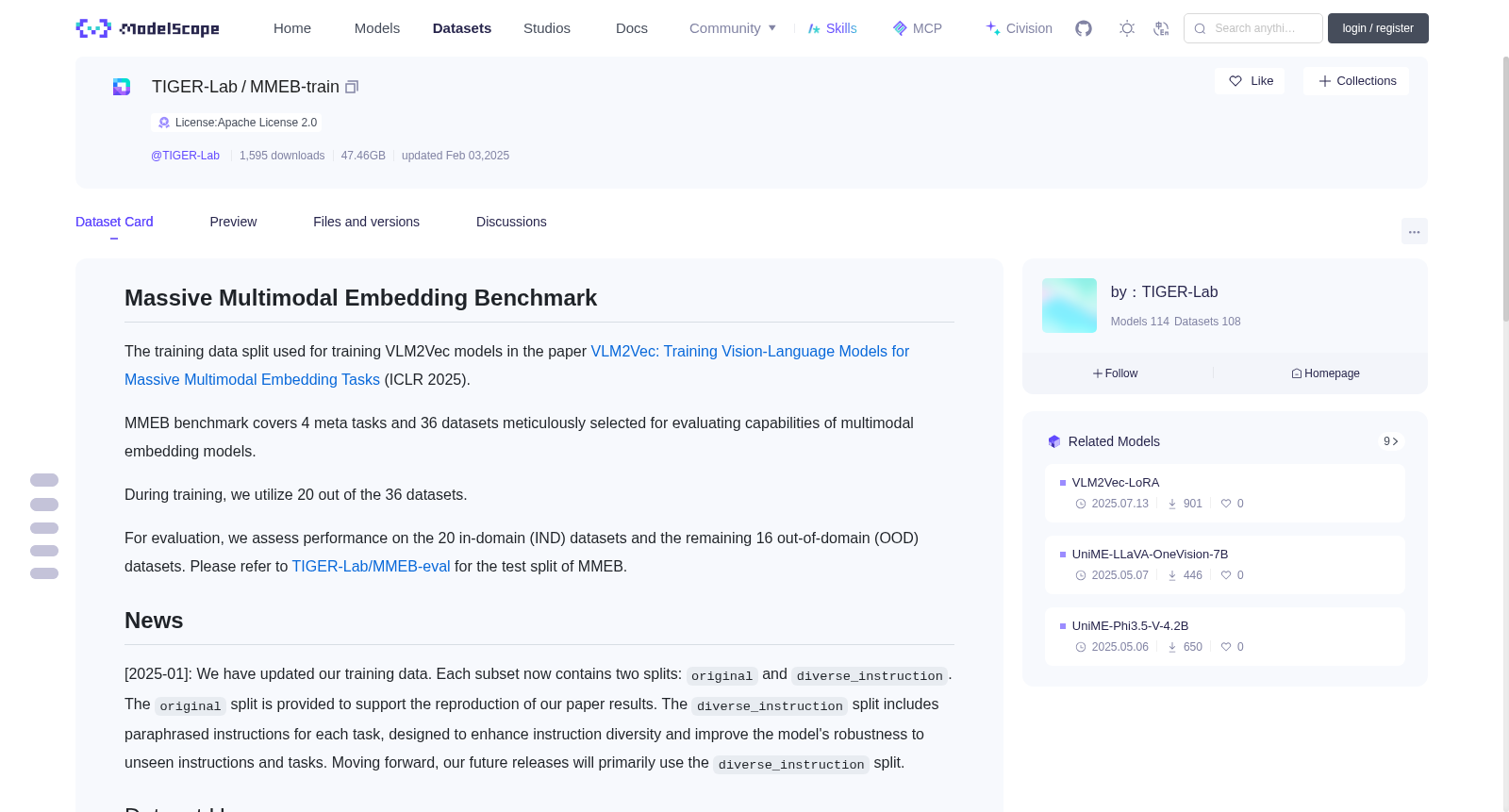The width and height of the screenshot is (1509, 812).
Task: Go to the Home page
Action: (292, 28)
